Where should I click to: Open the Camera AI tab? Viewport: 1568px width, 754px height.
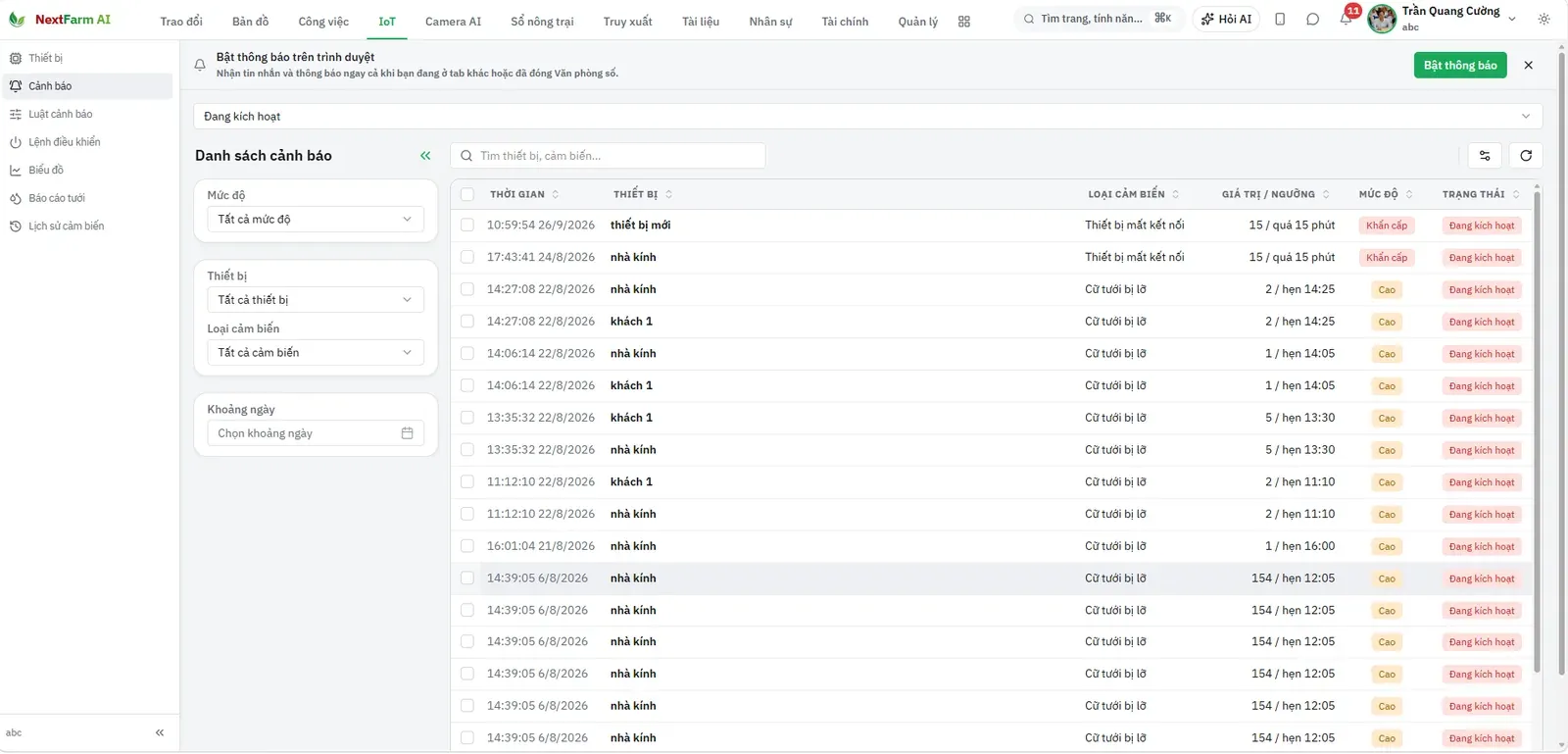click(x=453, y=22)
